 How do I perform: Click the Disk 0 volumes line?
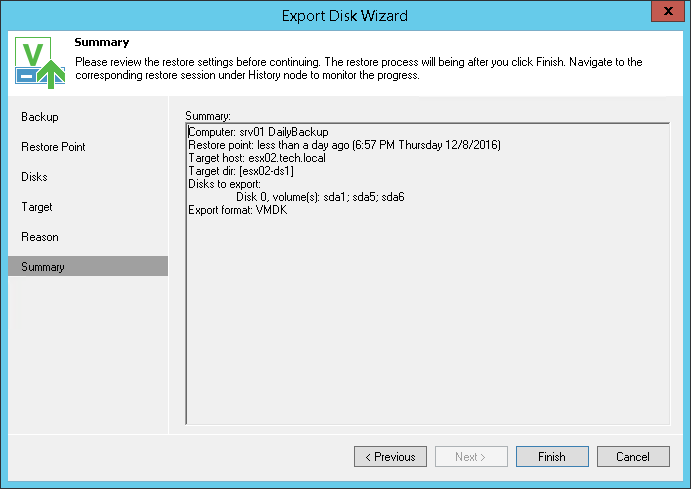pos(320,197)
